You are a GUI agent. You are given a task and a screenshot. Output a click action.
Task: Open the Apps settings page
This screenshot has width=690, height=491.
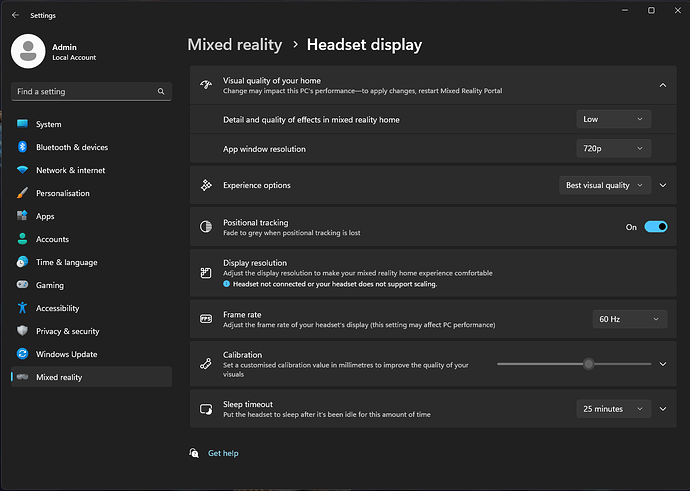tap(92, 216)
